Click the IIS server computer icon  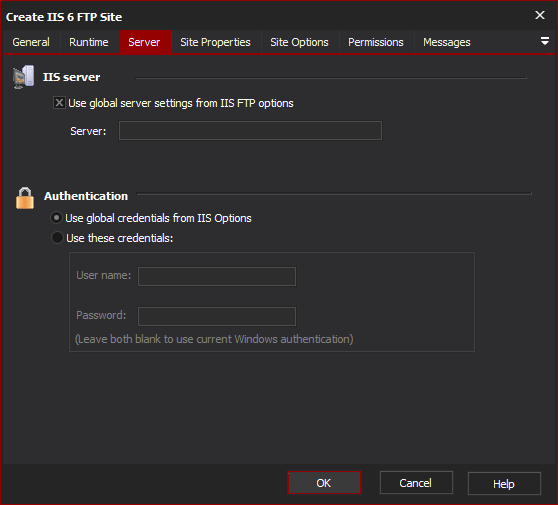click(x=23, y=77)
